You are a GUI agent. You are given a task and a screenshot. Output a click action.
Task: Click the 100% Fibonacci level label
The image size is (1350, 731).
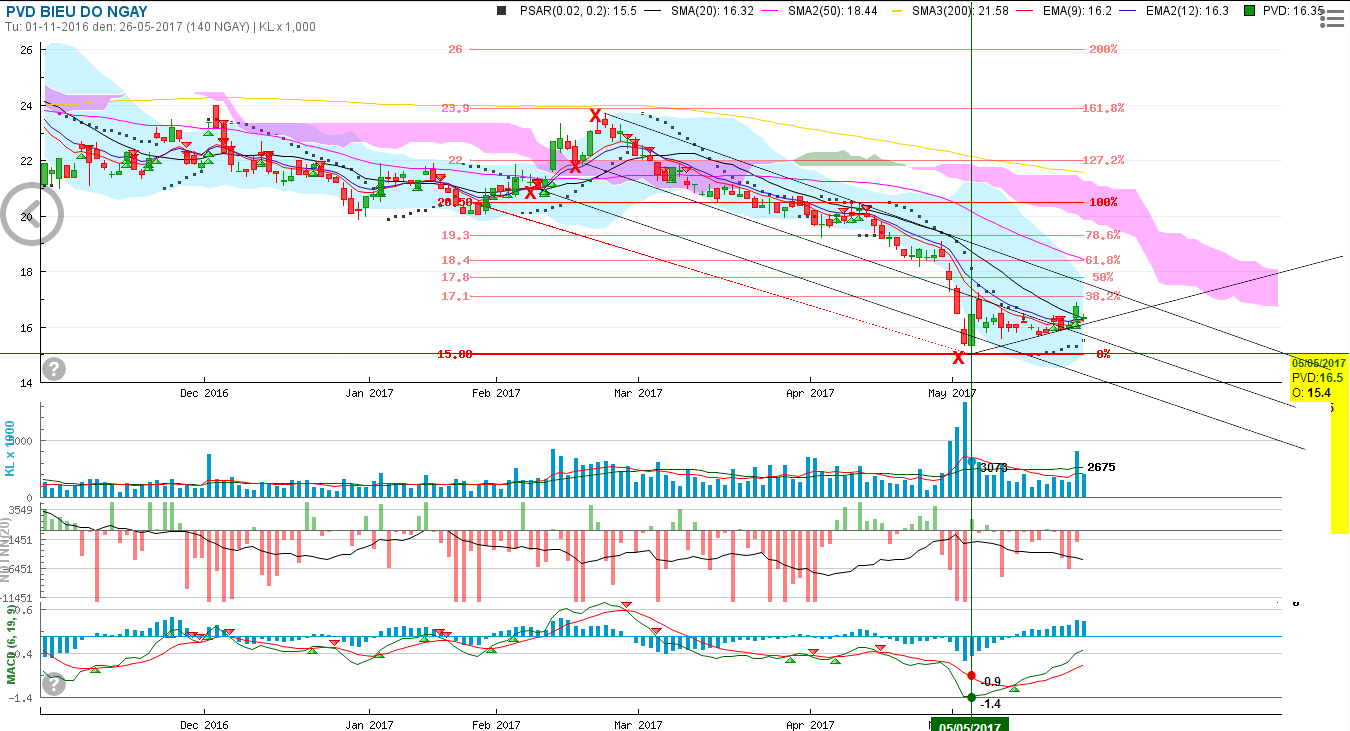pyautogui.click(x=1103, y=202)
